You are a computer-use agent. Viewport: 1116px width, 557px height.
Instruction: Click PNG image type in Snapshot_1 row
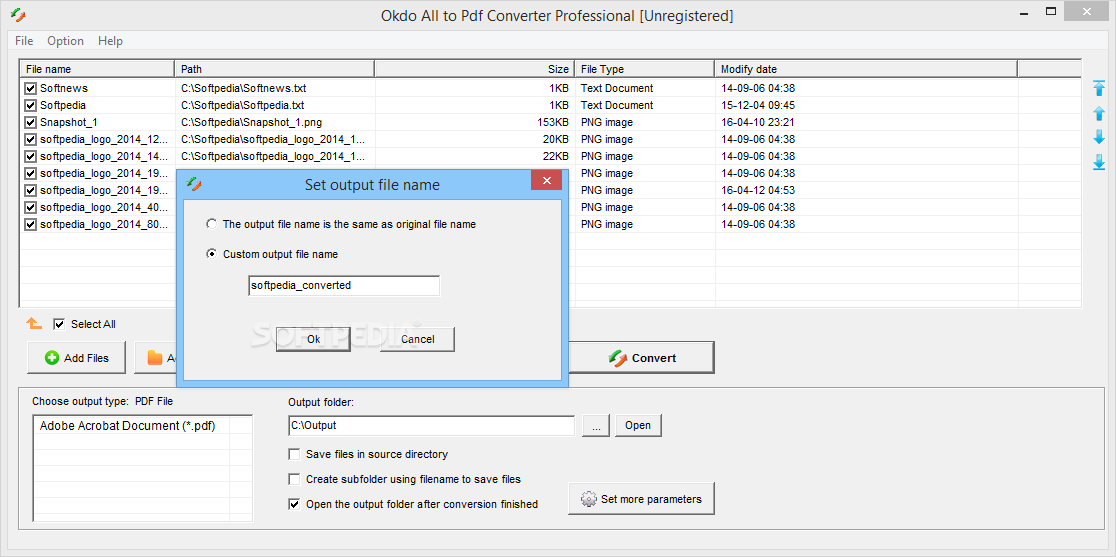[606, 122]
